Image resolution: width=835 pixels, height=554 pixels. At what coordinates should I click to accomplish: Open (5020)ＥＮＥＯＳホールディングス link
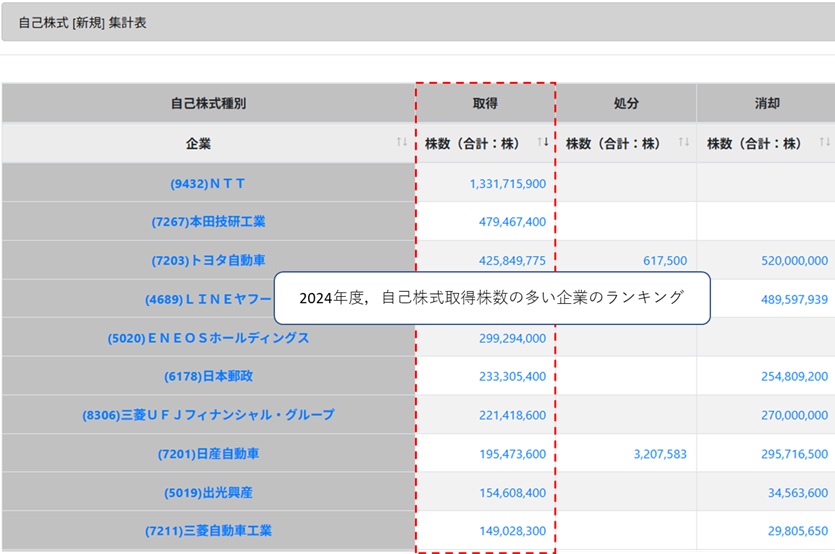(208, 338)
